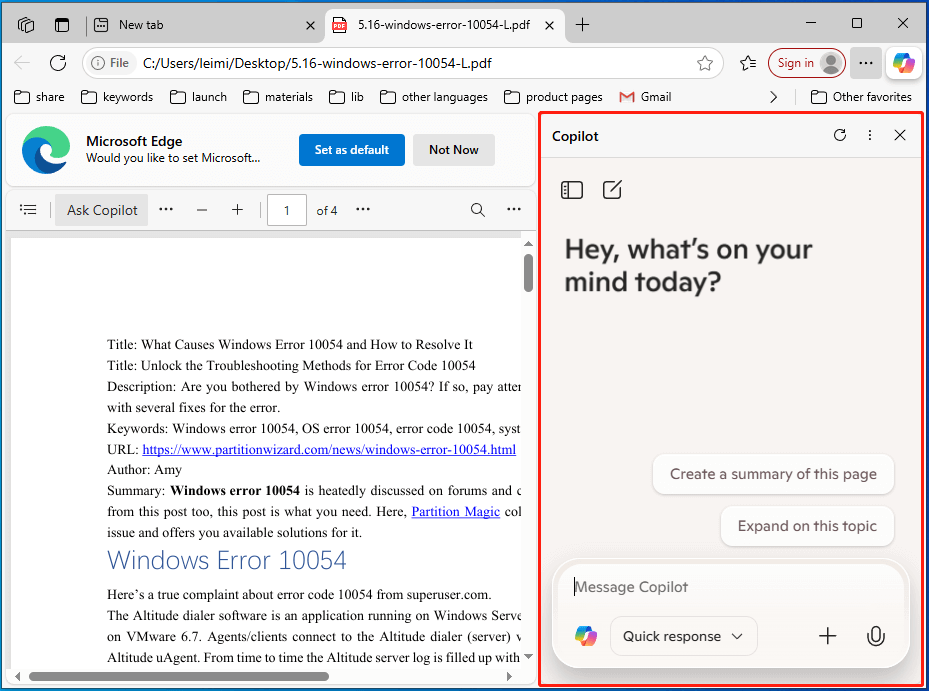Image resolution: width=929 pixels, height=691 pixels.
Task: Close the Copilot pane
Action: 899,135
